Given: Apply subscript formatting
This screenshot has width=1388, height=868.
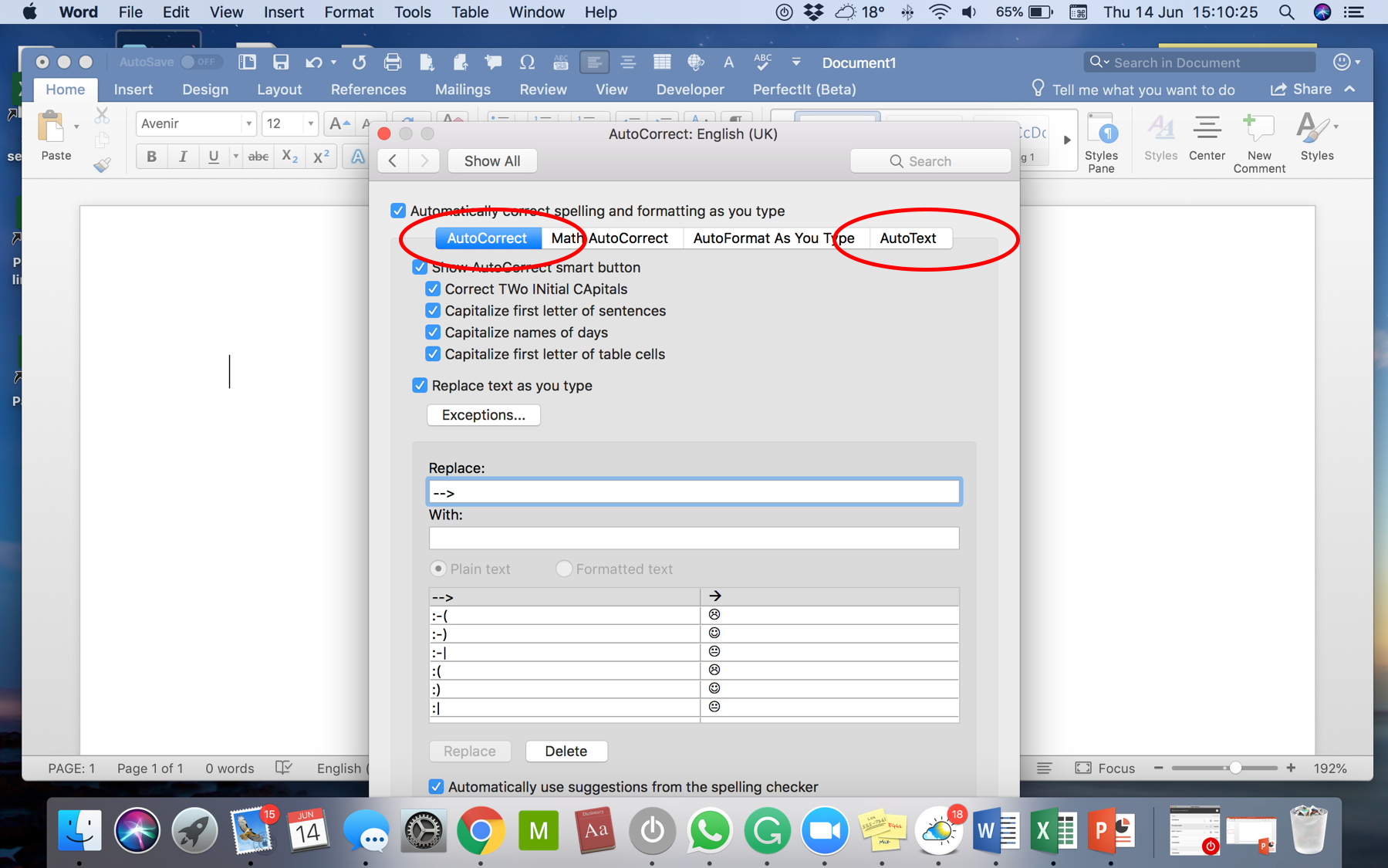Looking at the screenshot, I should click(289, 157).
